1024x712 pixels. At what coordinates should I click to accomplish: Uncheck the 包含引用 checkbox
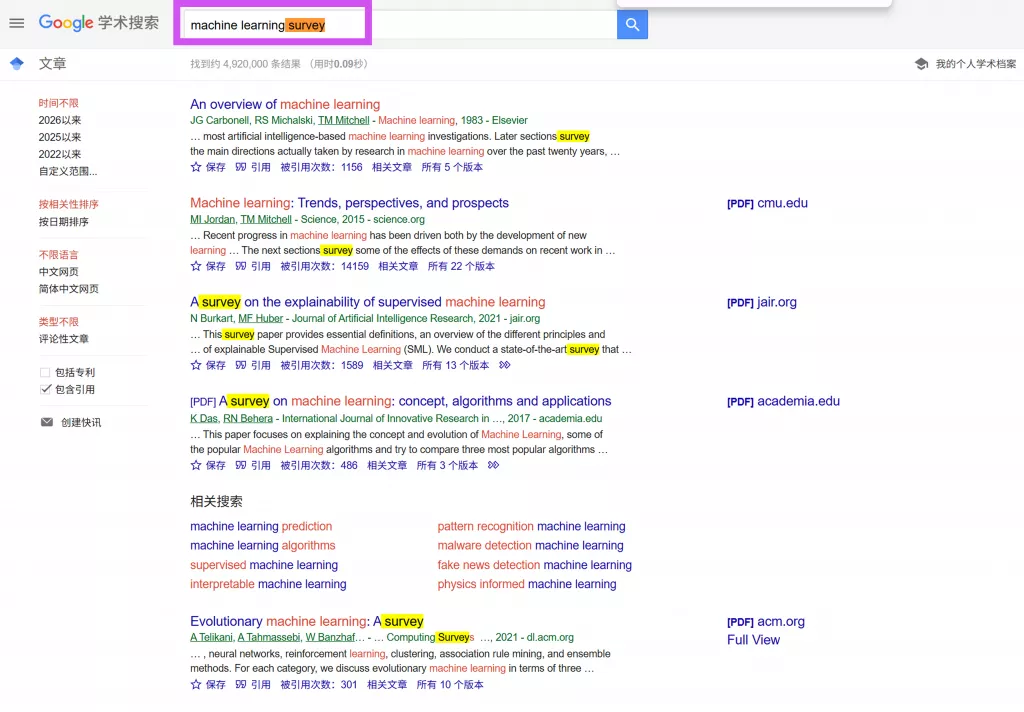point(46,389)
